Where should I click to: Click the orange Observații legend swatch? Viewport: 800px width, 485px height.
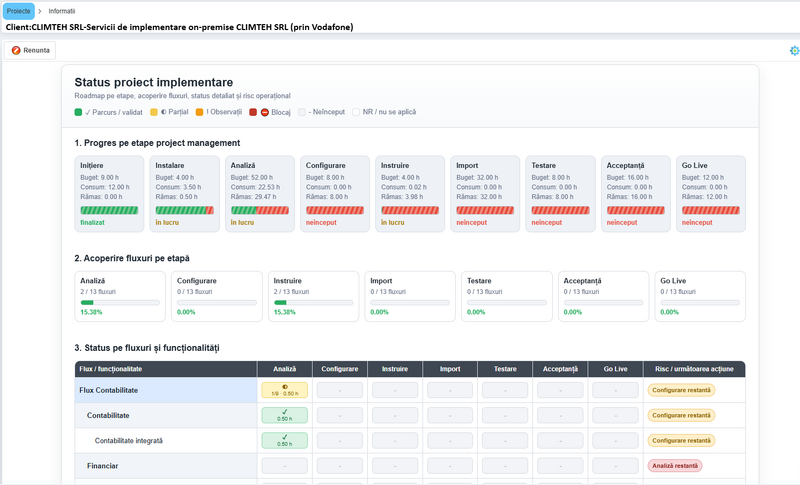tap(199, 112)
